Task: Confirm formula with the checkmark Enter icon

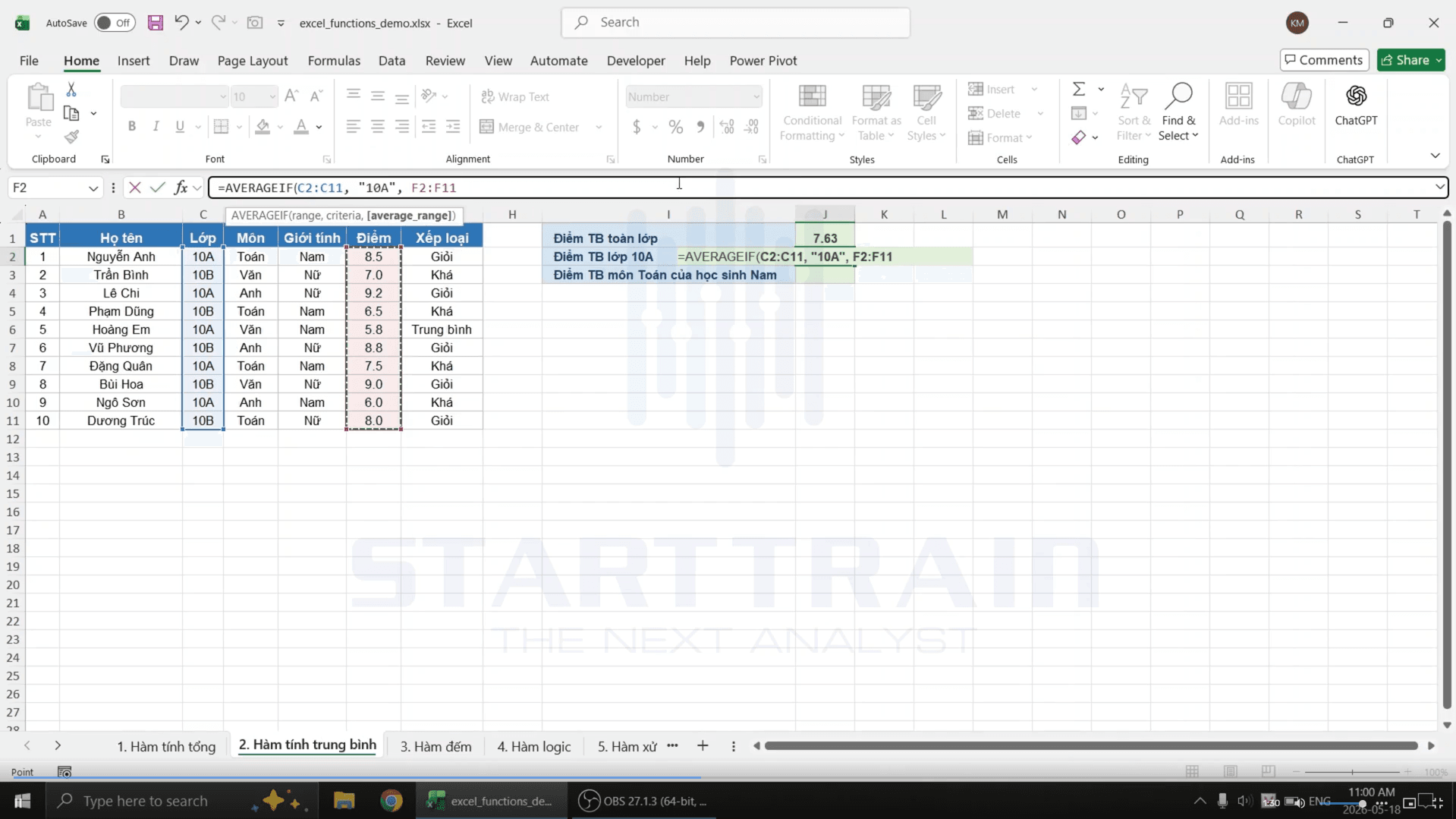Action: click(157, 187)
